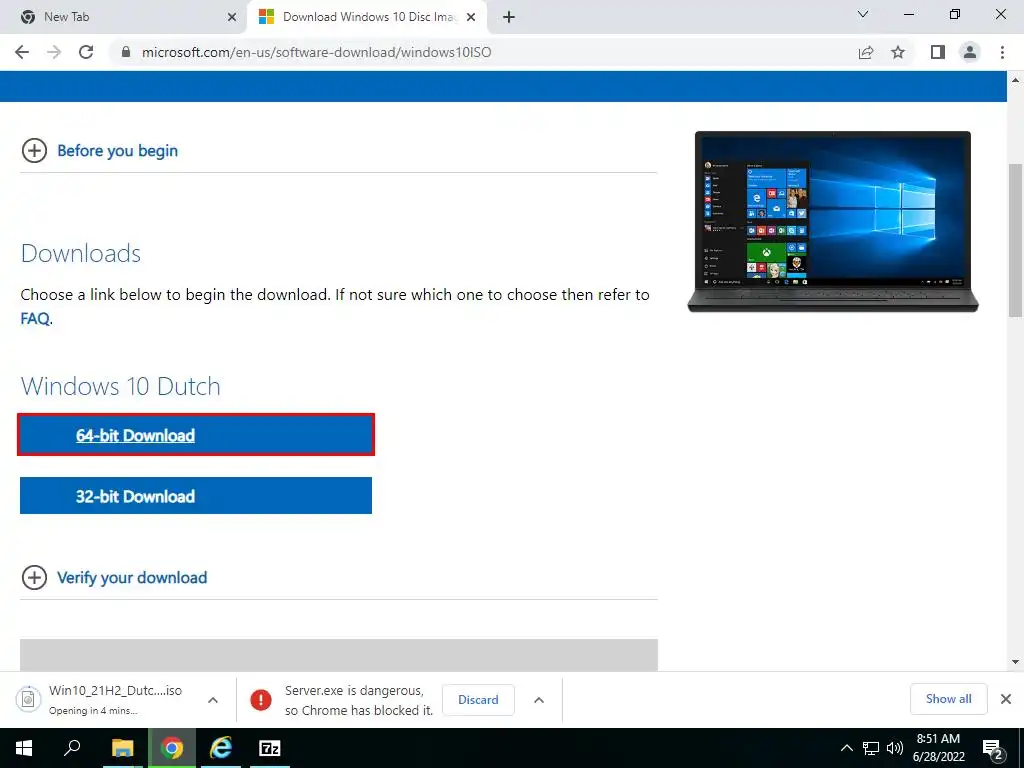Go back to the previous page

tap(22, 52)
